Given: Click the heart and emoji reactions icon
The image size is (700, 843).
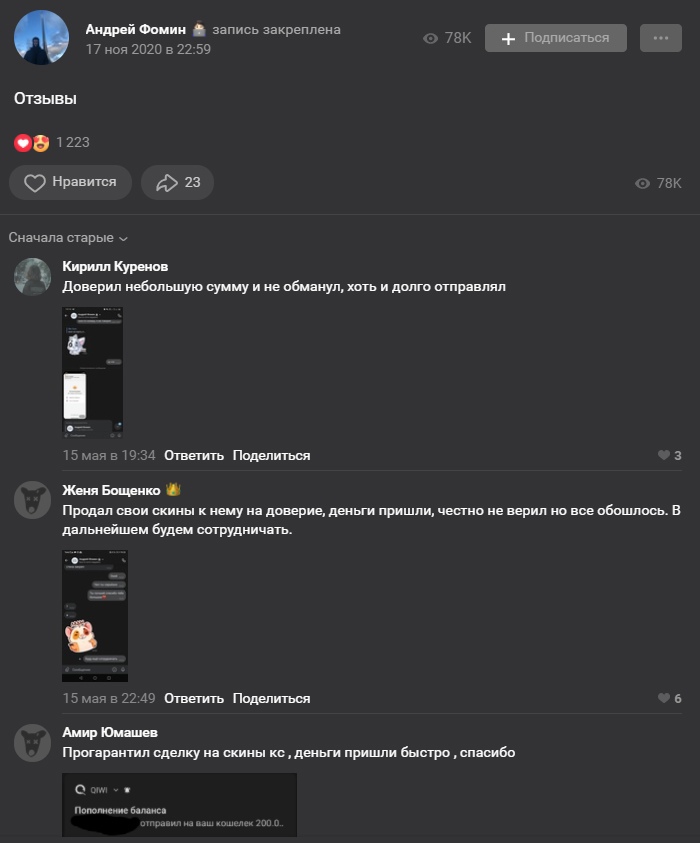Looking at the screenshot, I should pyautogui.click(x=31, y=142).
